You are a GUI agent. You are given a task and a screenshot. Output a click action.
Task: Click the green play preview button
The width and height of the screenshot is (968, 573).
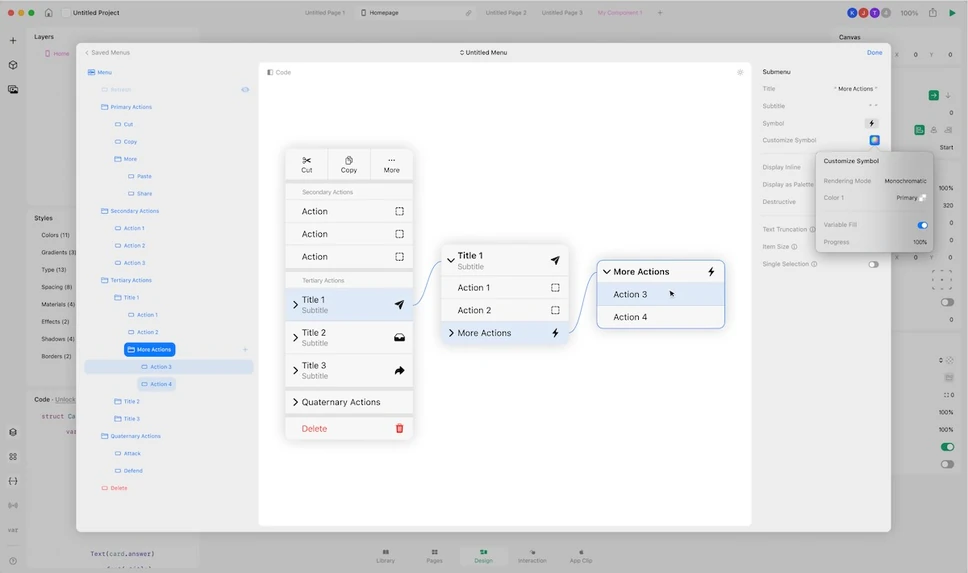[952, 12]
